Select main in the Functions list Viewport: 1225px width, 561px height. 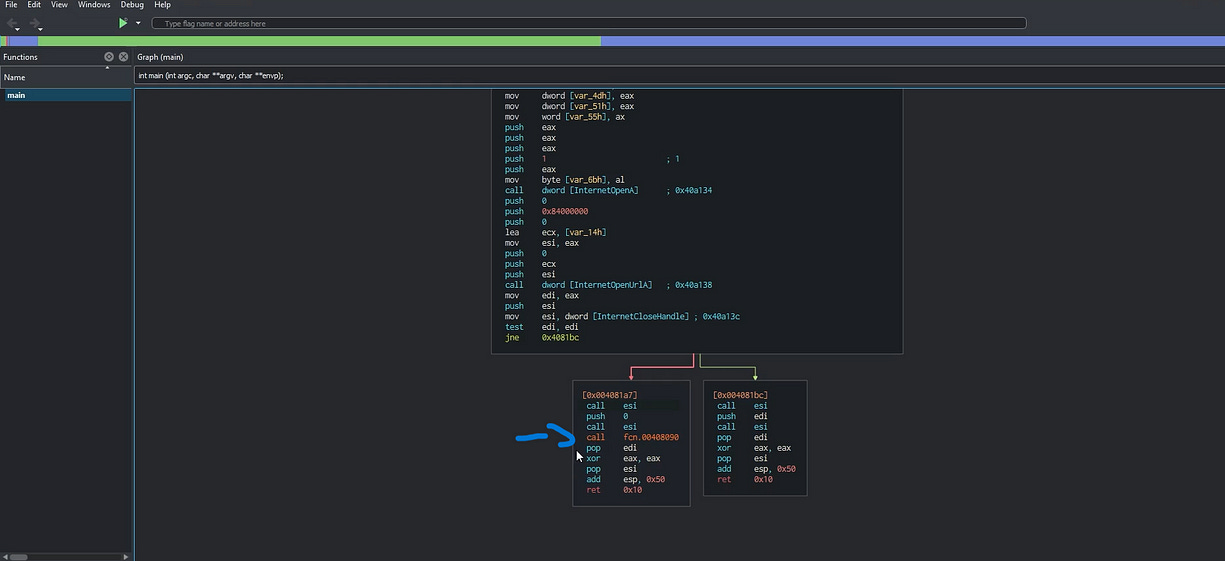[x=17, y=95]
